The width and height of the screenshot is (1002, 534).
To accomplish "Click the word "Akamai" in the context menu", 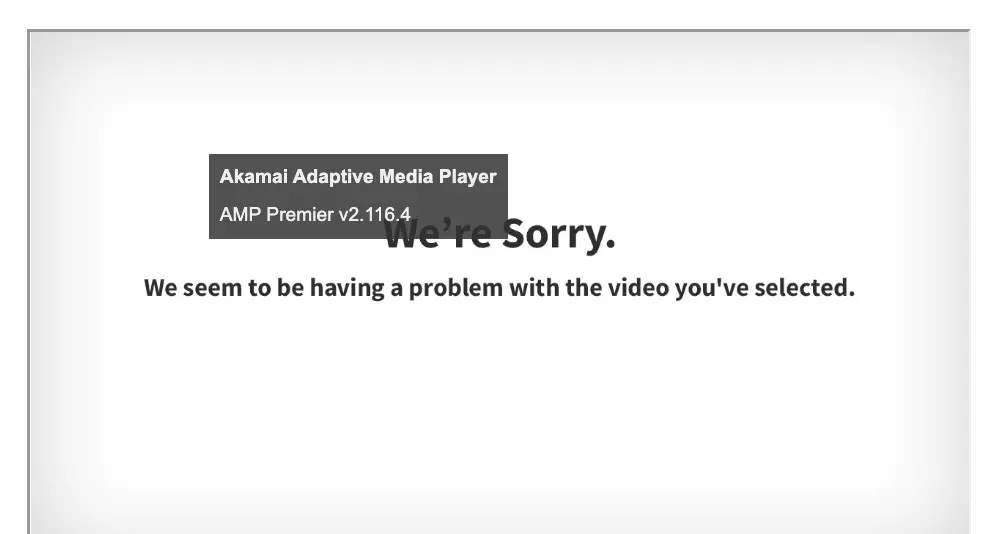I will point(254,176).
